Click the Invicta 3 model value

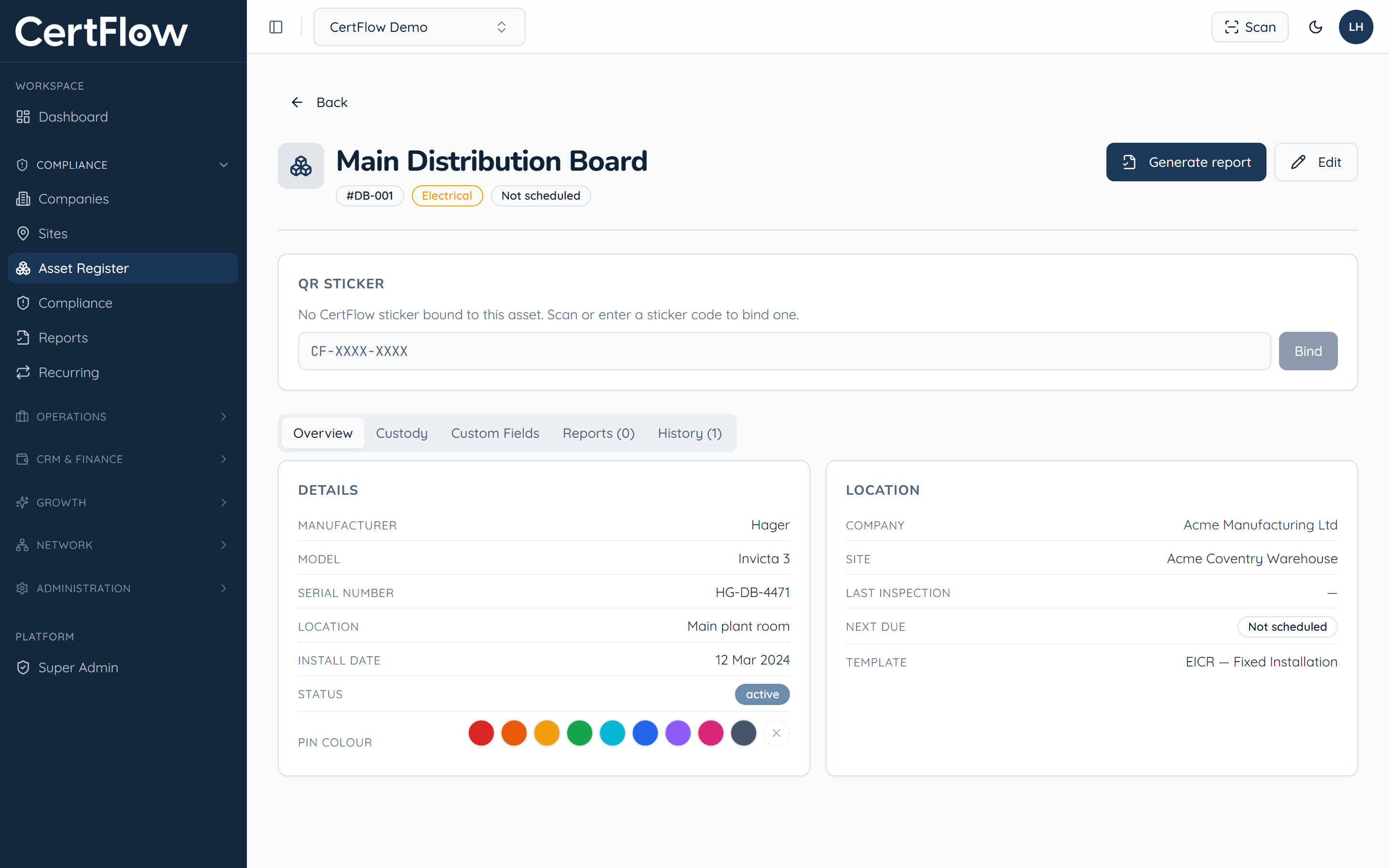click(764, 558)
